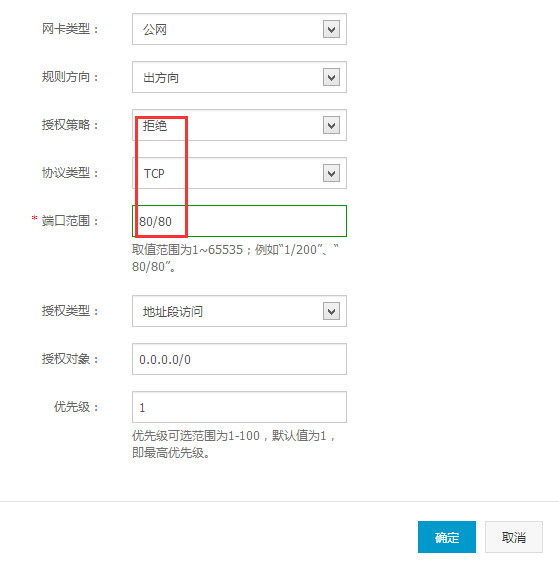The height and width of the screenshot is (564, 559).
Task: Click the arrow icon on 授权类型 selector
Action: coord(331,311)
